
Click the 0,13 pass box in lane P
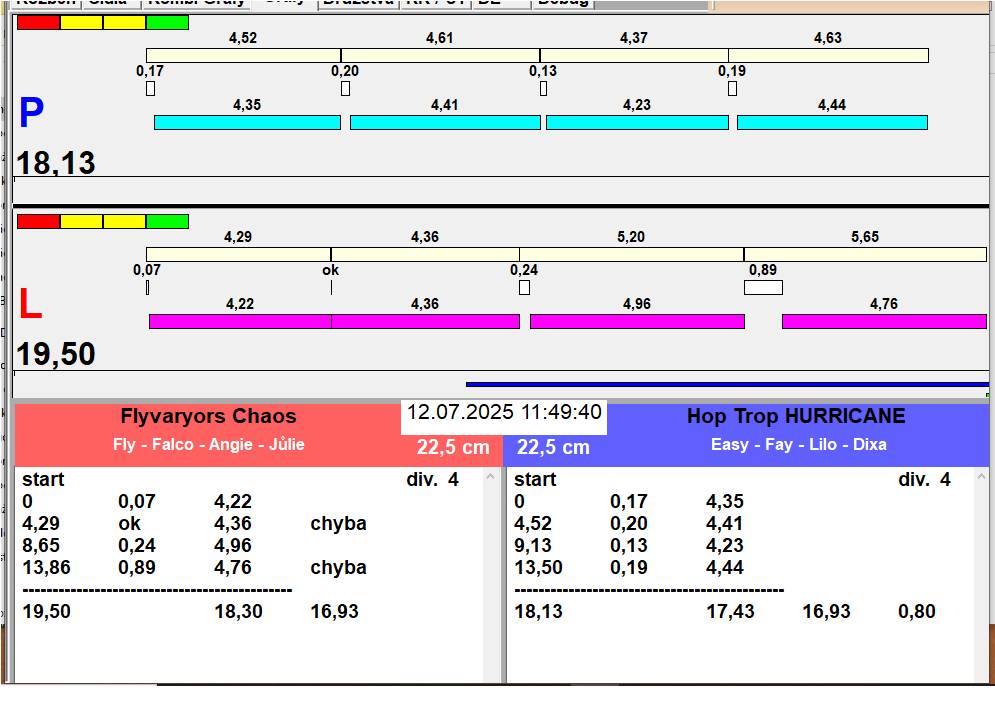[543, 88]
